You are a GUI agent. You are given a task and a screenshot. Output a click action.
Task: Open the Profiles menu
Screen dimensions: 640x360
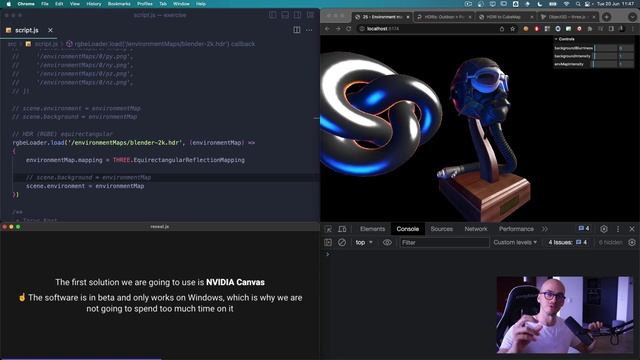pyautogui.click(x=144, y=4)
